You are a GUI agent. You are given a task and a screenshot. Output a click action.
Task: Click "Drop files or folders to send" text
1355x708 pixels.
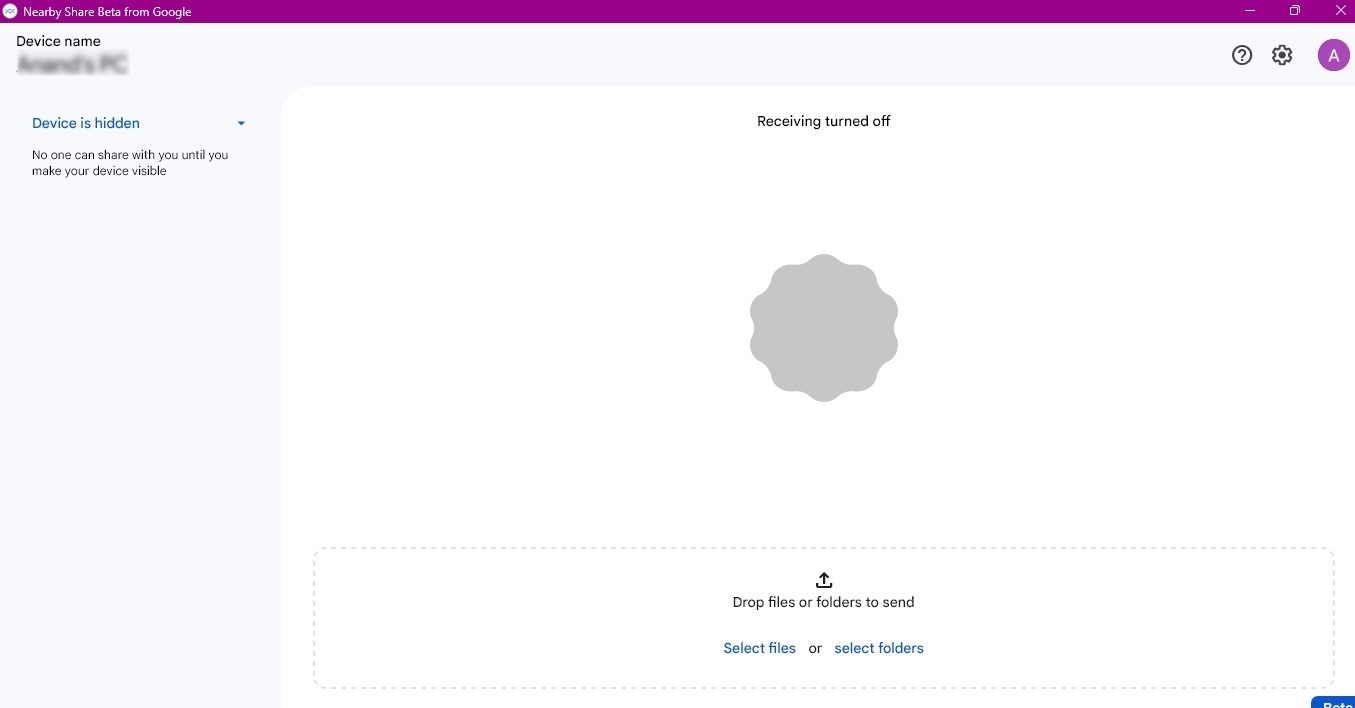click(x=823, y=602)
